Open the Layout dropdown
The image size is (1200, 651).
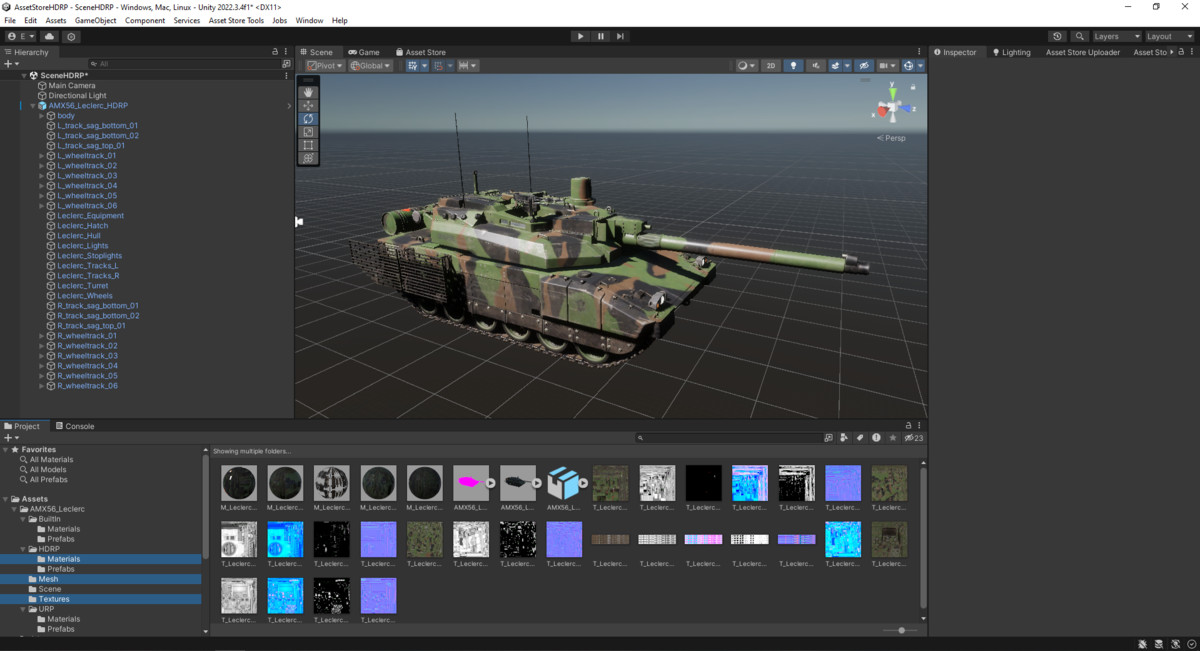(1171, 36)
